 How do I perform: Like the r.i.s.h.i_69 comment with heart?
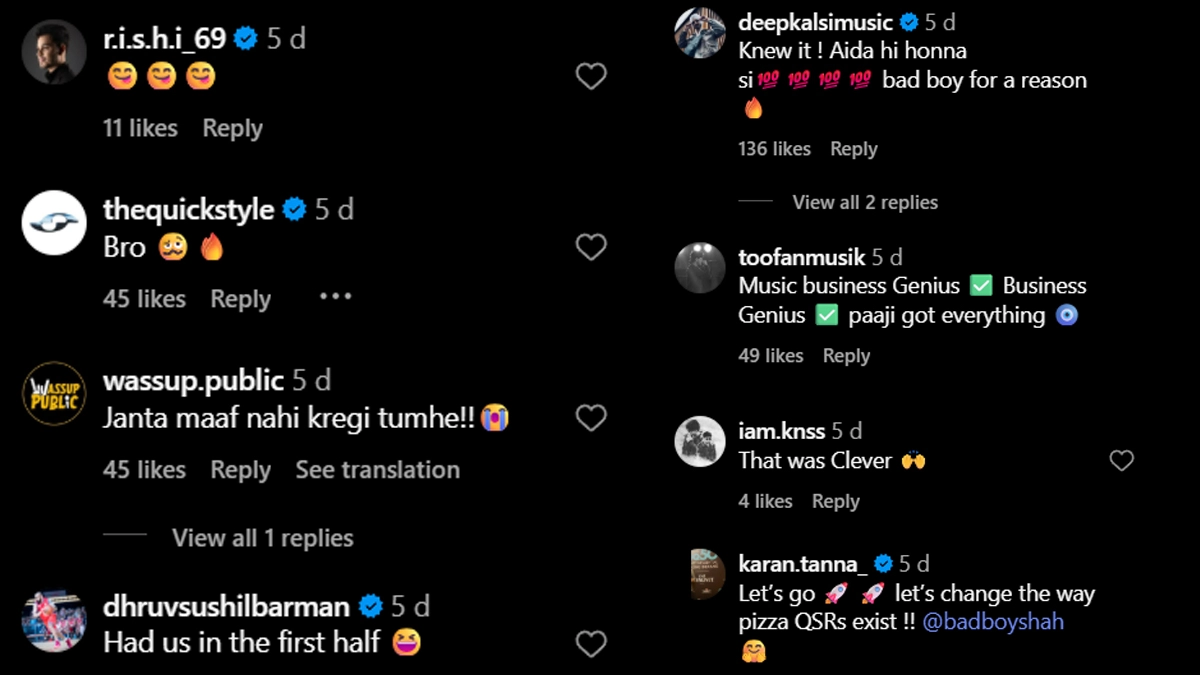pyautogui.click(x=591, y=76)
